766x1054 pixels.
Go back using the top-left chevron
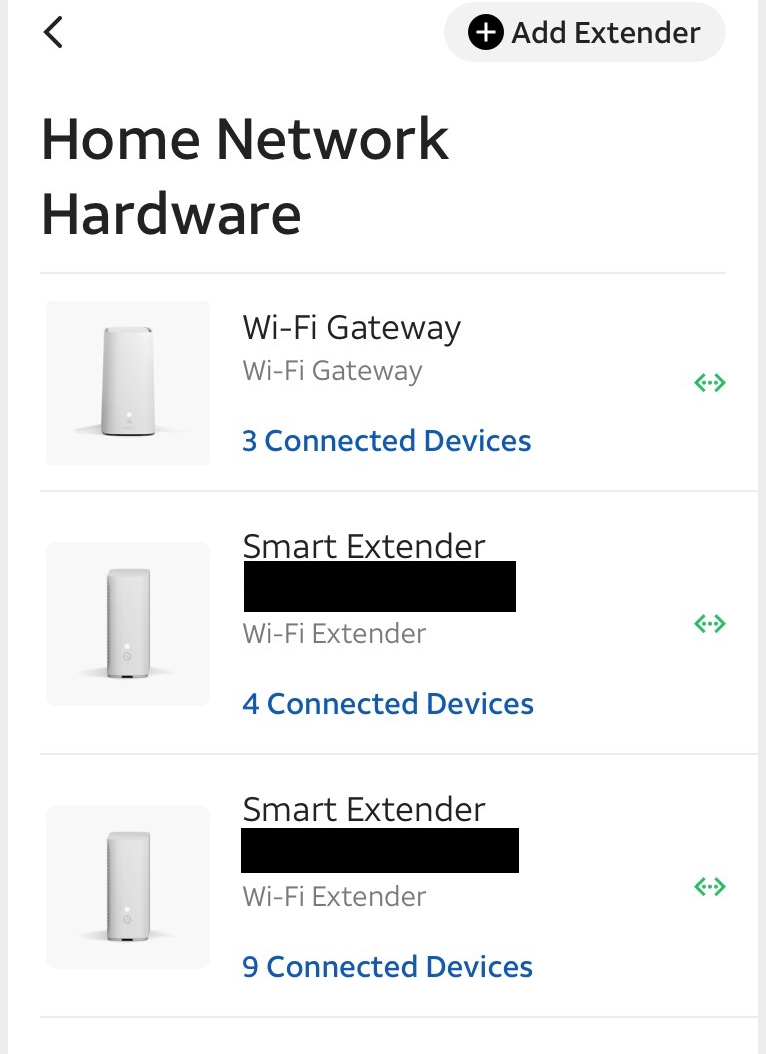click(x=52, y=31)
